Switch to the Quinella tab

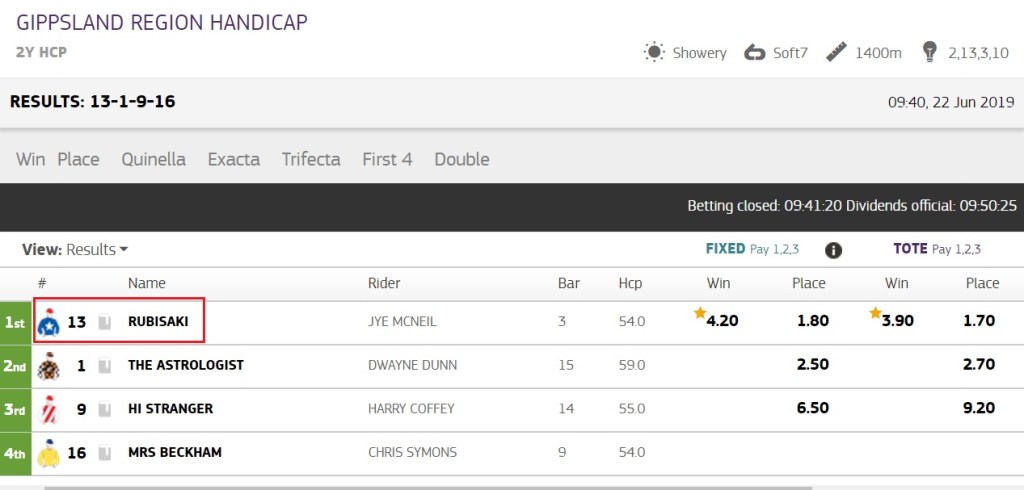click(154, 159)
